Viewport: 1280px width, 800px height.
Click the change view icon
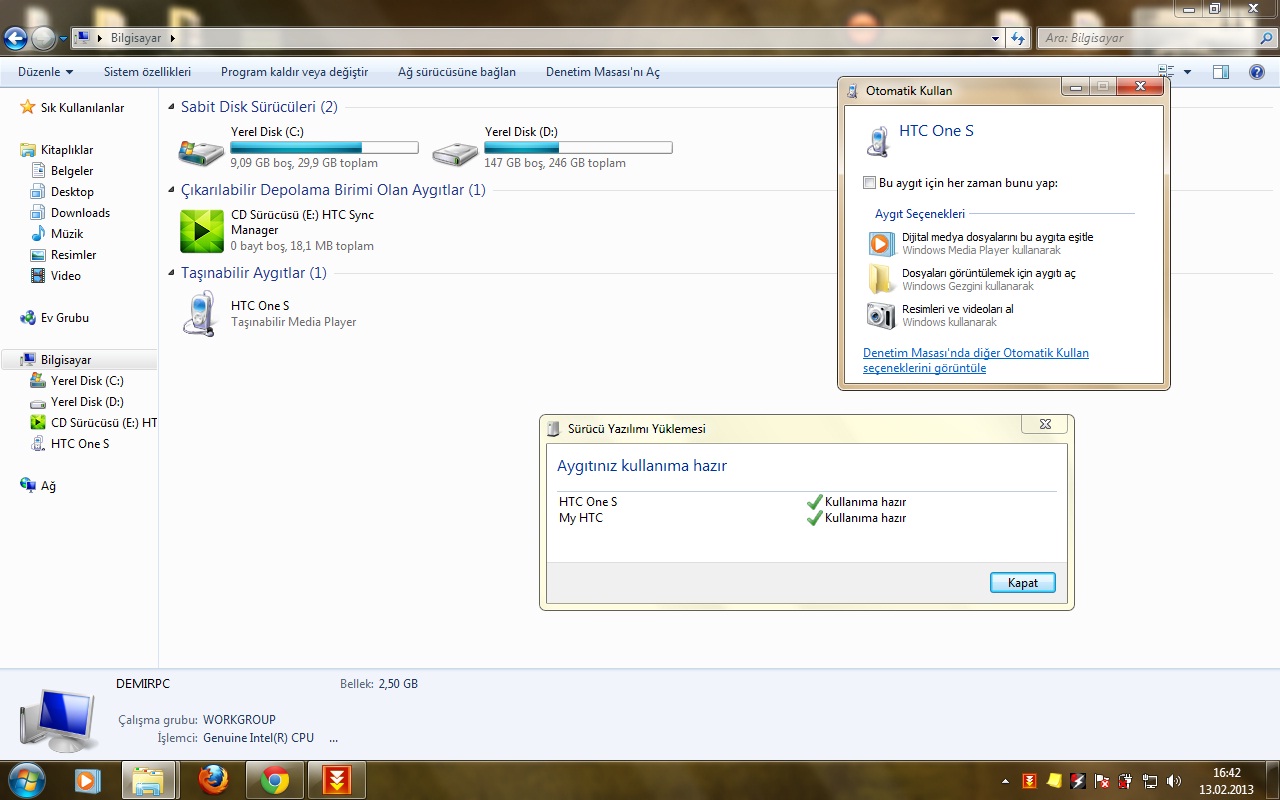[1167, 72]
